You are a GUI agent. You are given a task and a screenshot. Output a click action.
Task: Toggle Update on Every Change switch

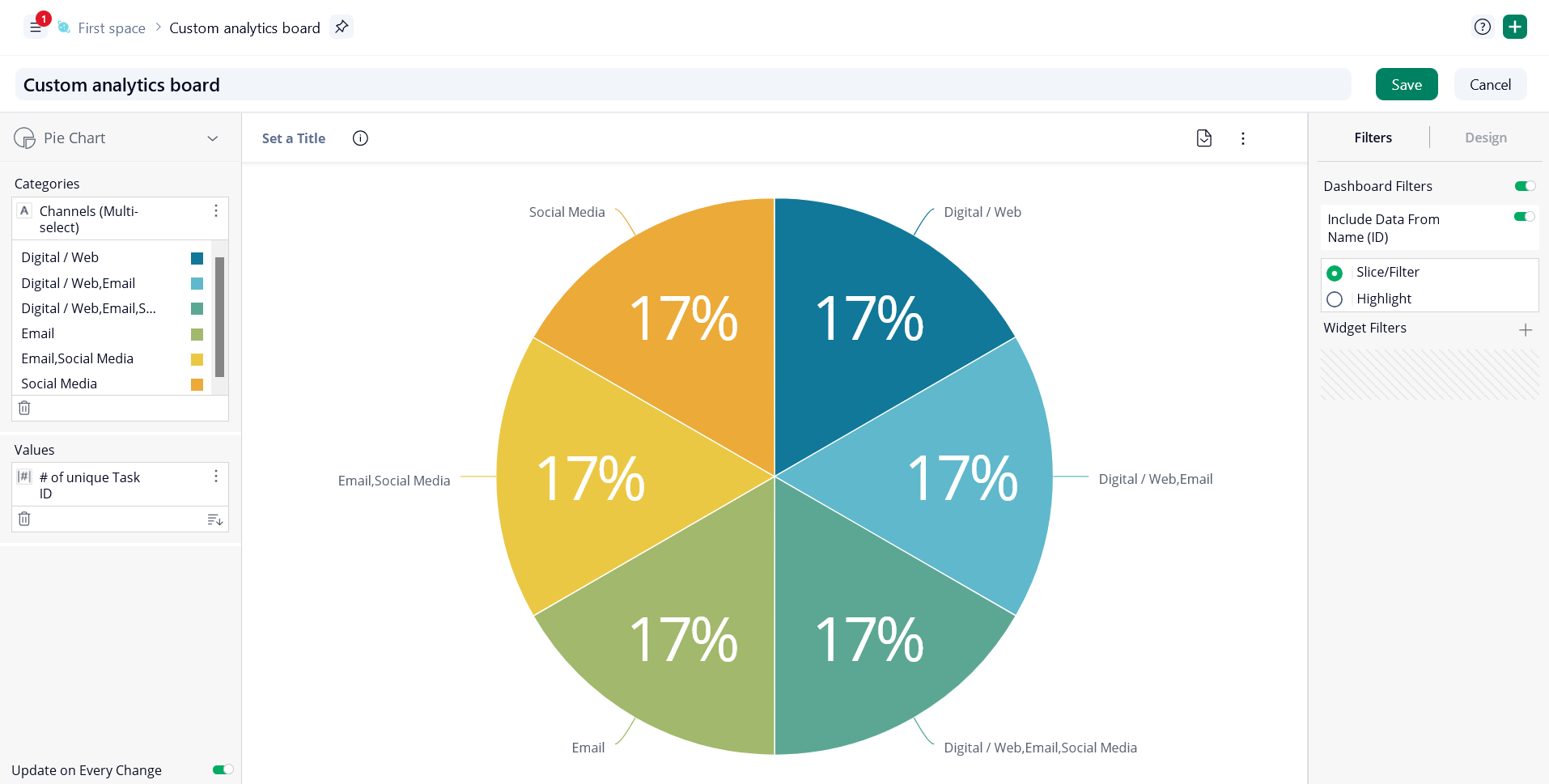tap(223, 769)
